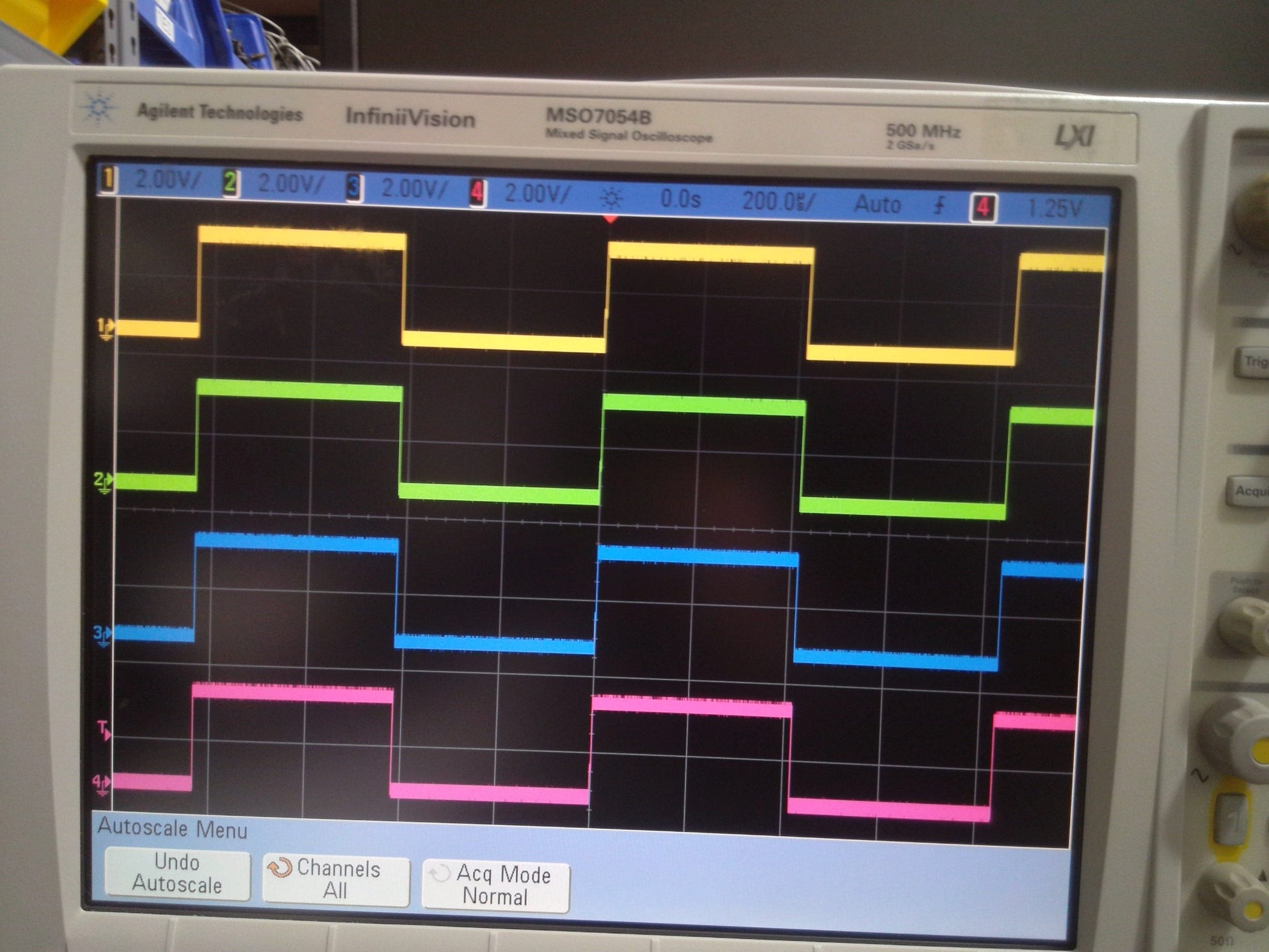Select the channel 3 blue indicator
Viewport: 1269px width, 952px height.
353,188
